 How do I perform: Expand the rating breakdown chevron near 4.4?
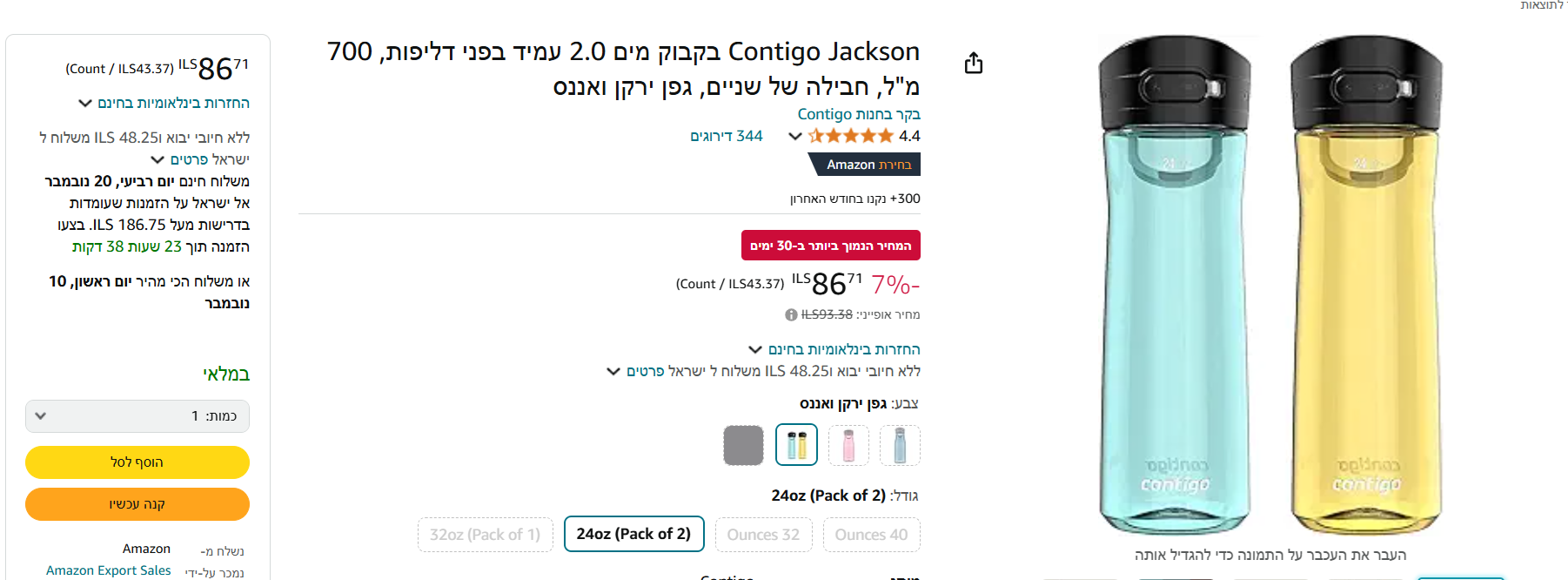[794, 136]
